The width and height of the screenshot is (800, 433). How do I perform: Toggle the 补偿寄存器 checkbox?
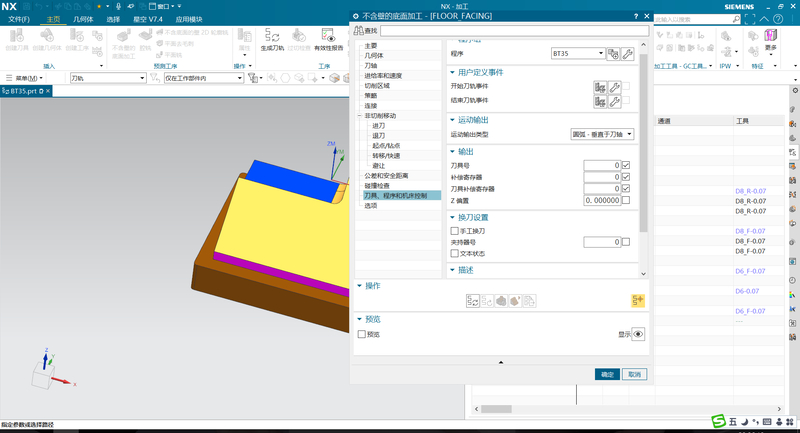click(626, 177)
